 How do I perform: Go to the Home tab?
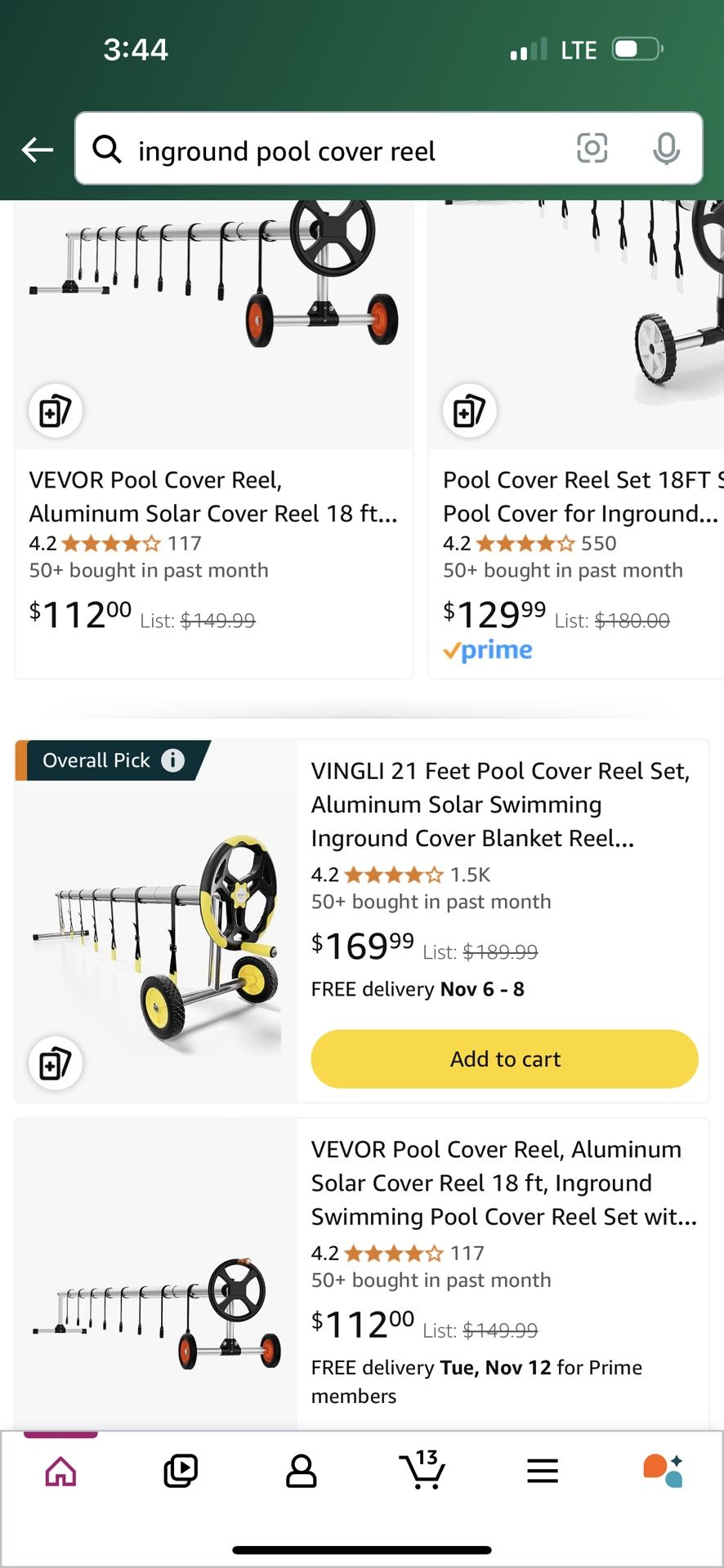(x=61, y=1471)
